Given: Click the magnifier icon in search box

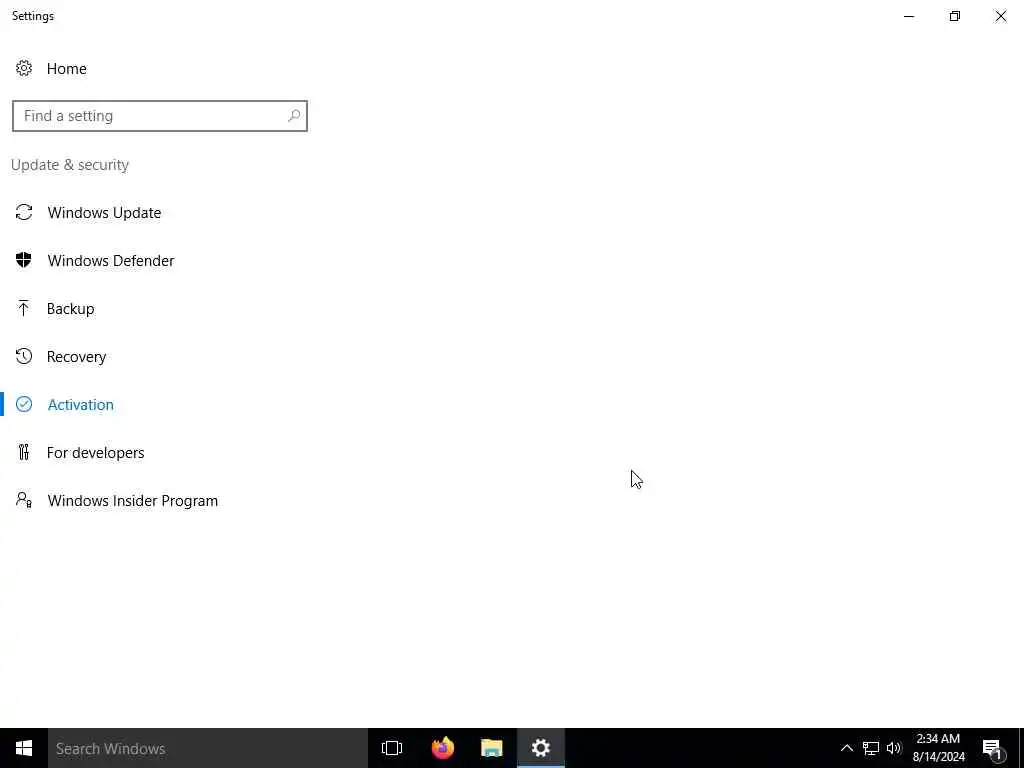Looking at the screenshot, I should tap(294, 116).
